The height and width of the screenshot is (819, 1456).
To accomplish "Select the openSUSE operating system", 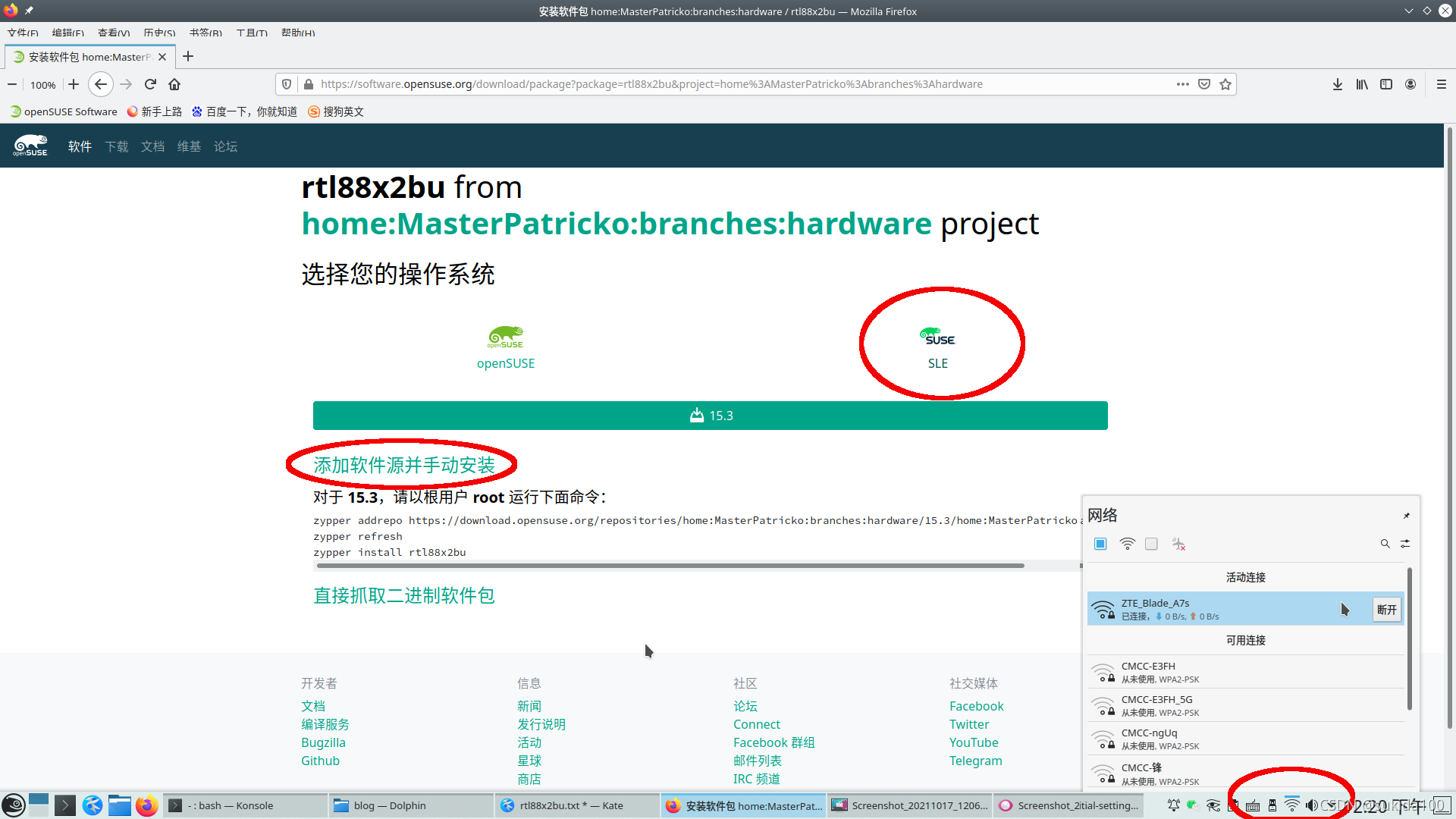I will pyautogui.click(x=506, y=348).
